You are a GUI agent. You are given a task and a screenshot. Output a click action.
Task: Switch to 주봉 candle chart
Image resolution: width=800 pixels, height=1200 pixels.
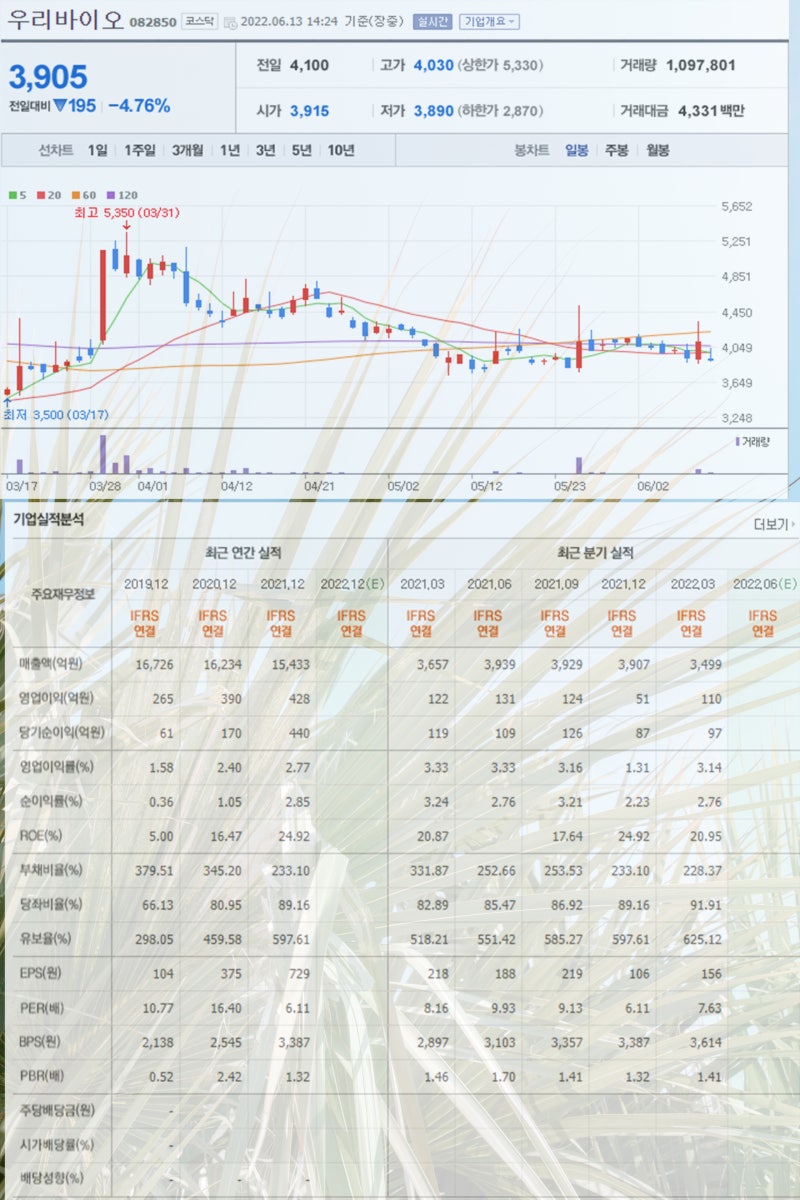click(x=617, y=150)
